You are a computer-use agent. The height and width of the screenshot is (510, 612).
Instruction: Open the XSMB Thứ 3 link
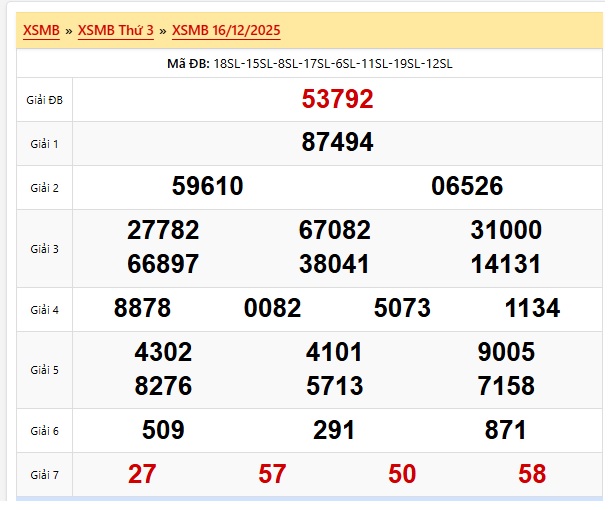115,31
